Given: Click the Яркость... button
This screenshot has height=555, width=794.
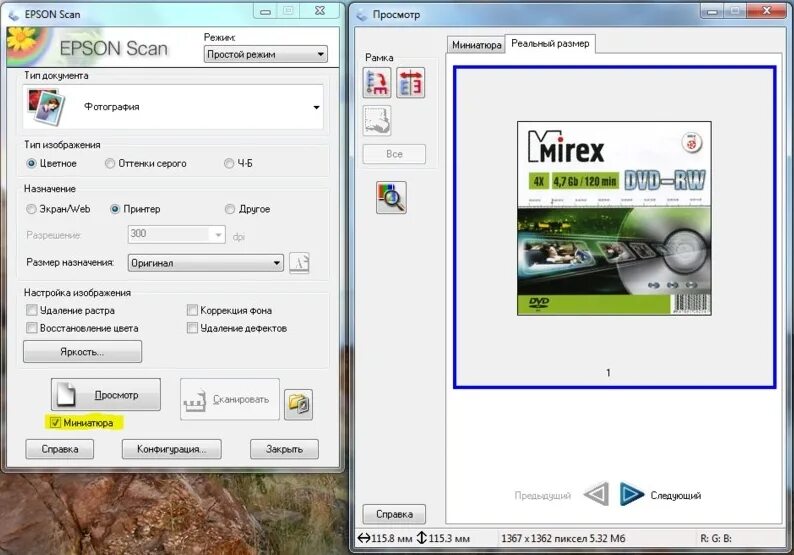Looking at the screenshot, I should 83,351.
